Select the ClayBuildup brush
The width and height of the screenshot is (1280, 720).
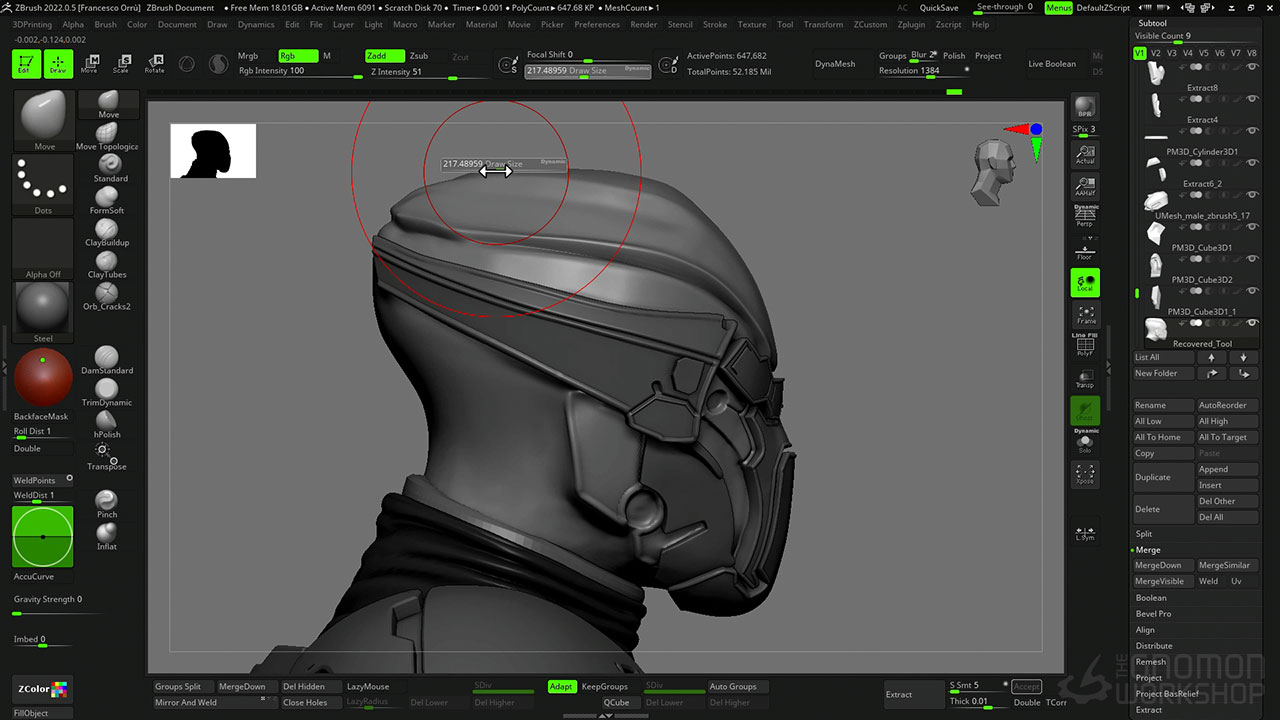pyautogui.click(x=107, y=231)
